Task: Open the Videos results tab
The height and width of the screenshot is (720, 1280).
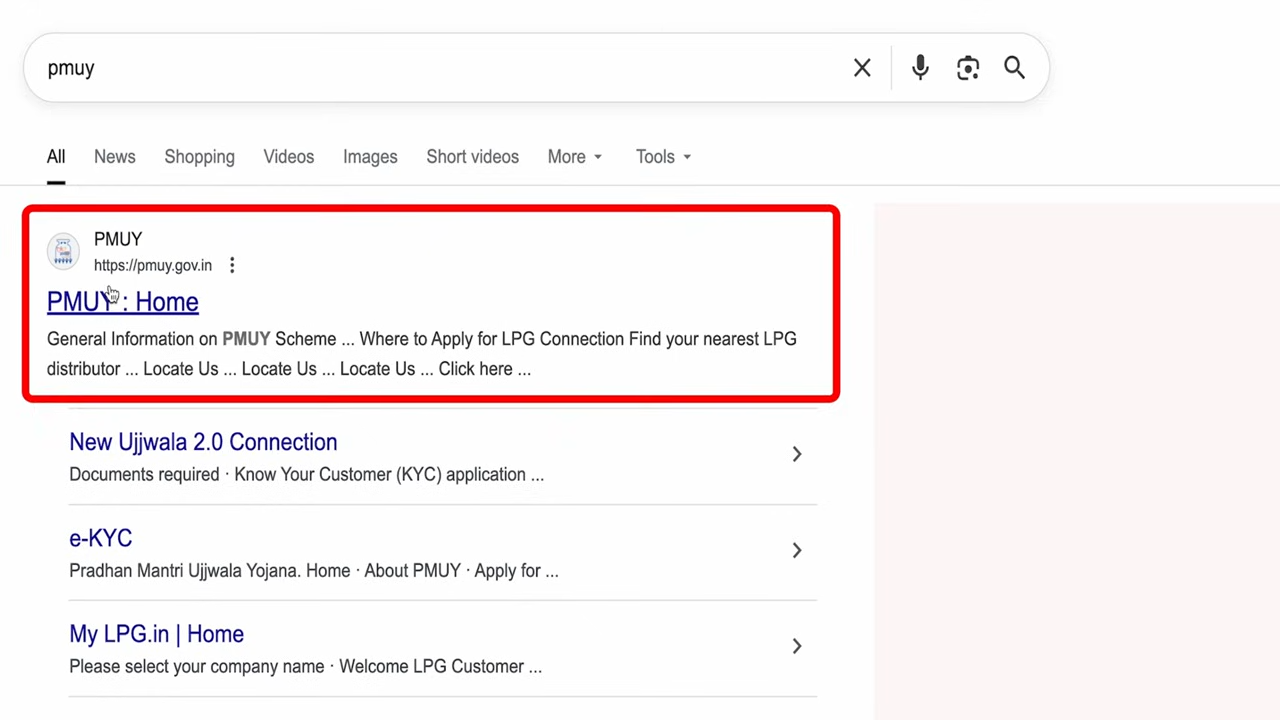Action: coord(288,157)
